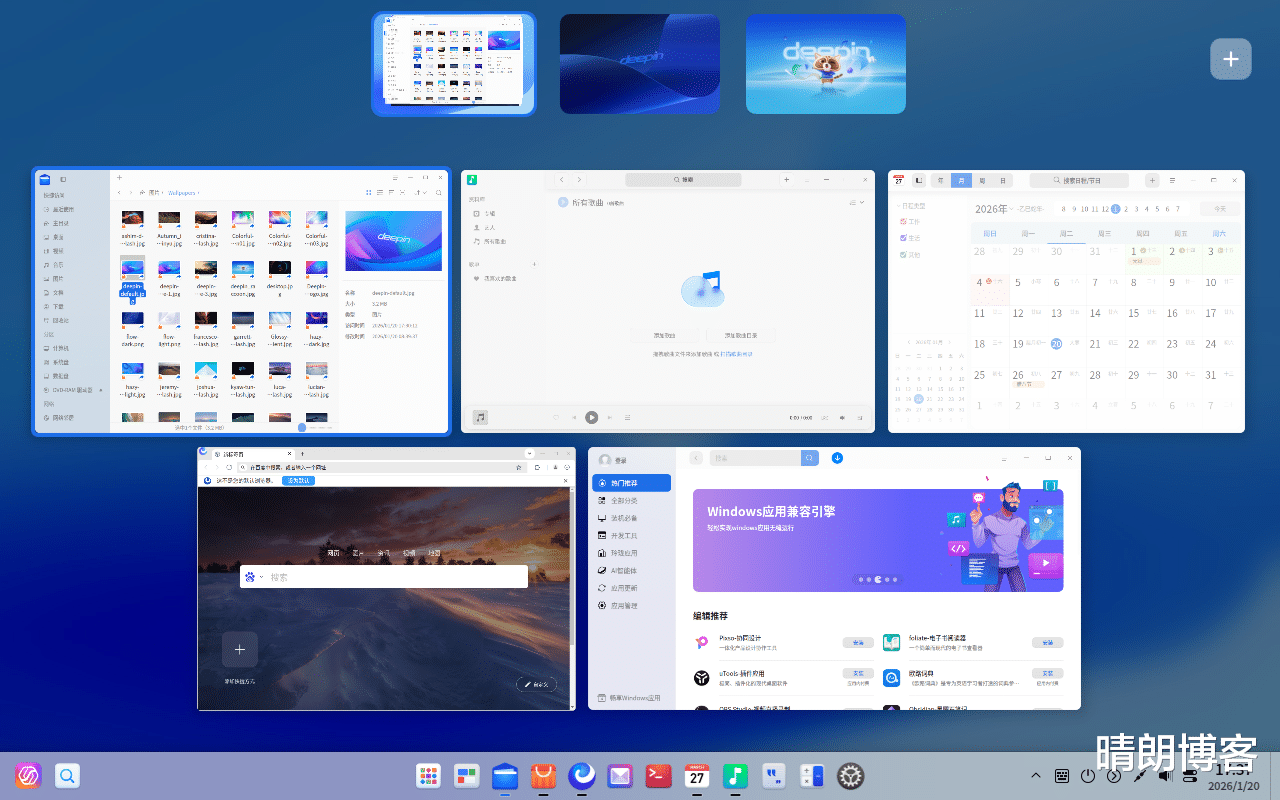The image size is (1280, 800).
Task: Expand the system tray hidden icons chevron
Action: (x=1036, y=776)
